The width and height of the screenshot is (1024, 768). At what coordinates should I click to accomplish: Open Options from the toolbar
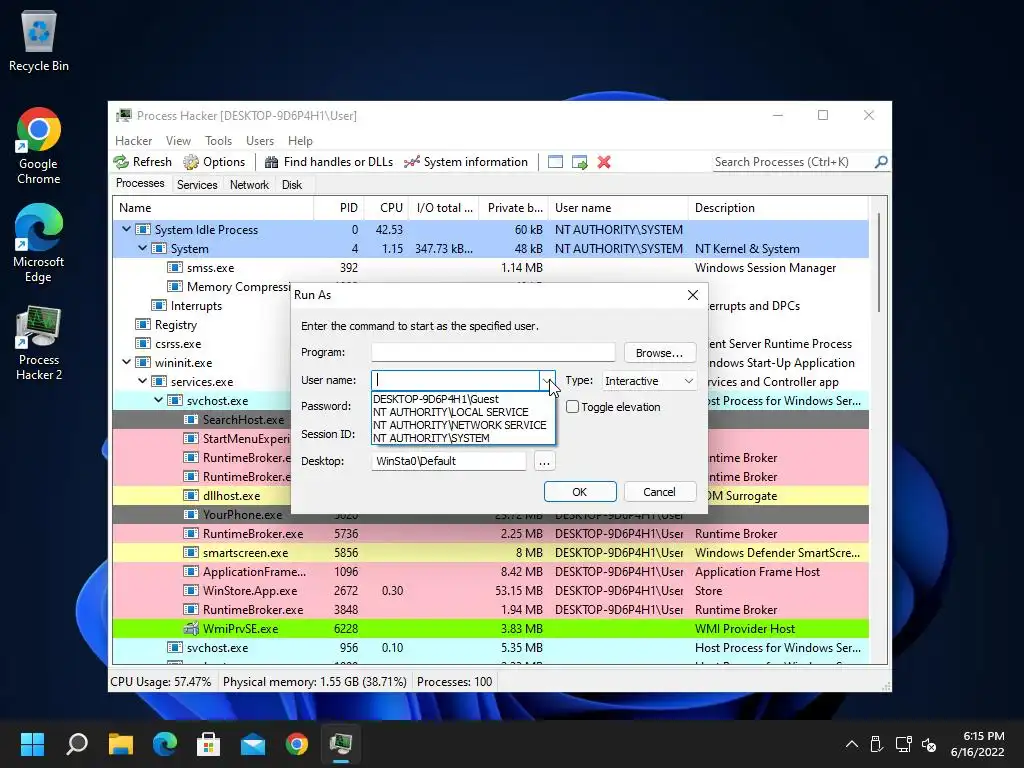(214, 162)
